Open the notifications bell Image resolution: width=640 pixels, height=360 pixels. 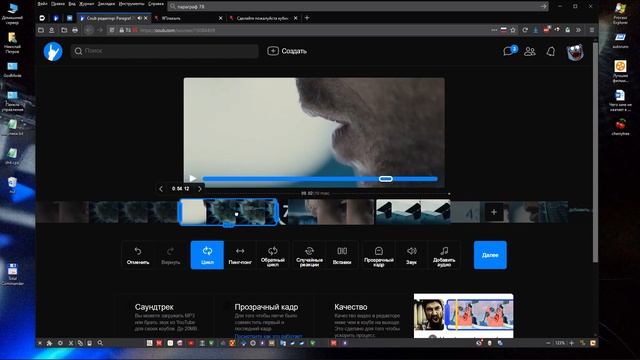coord(551,51)
